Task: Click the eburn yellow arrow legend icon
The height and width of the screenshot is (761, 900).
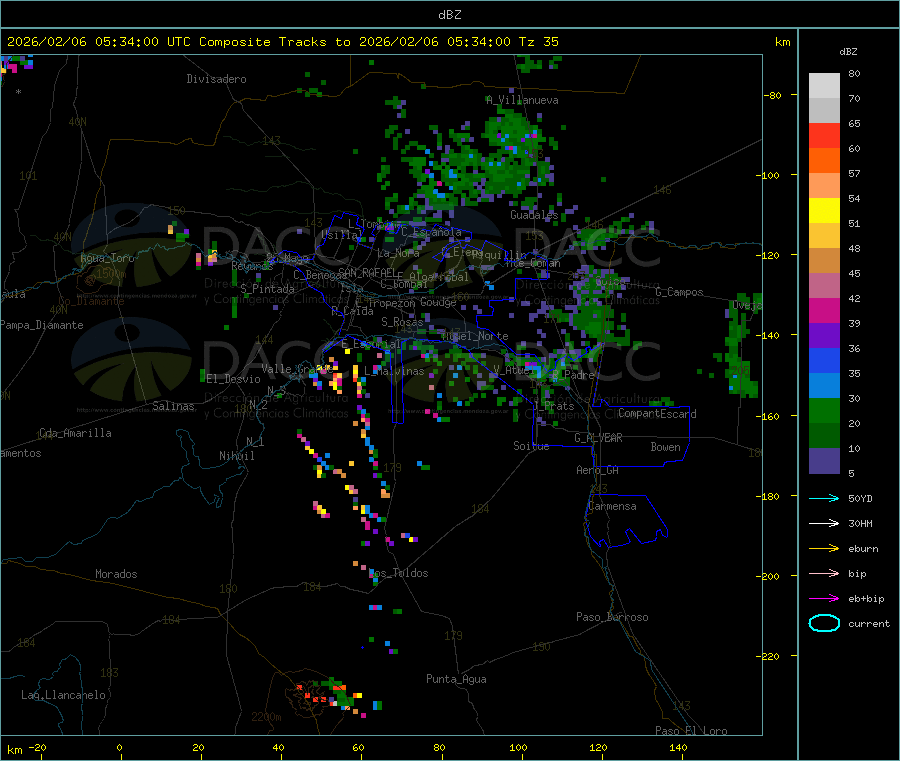Action: (824, 549)
